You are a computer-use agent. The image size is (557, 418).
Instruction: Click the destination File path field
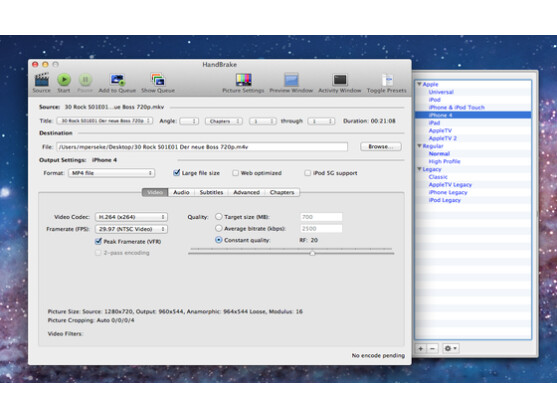(202, 147)
